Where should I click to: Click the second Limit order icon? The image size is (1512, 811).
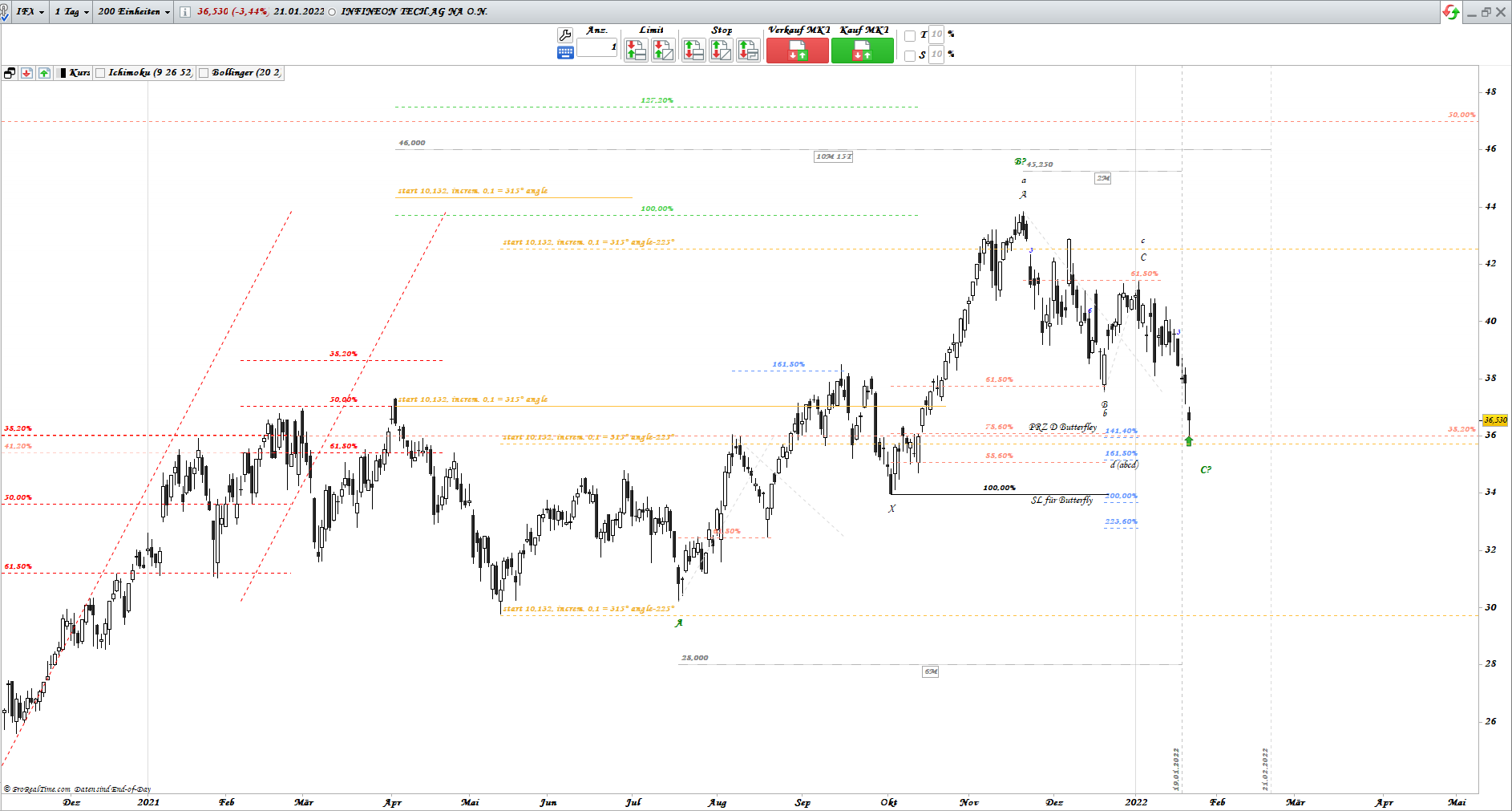664,50
